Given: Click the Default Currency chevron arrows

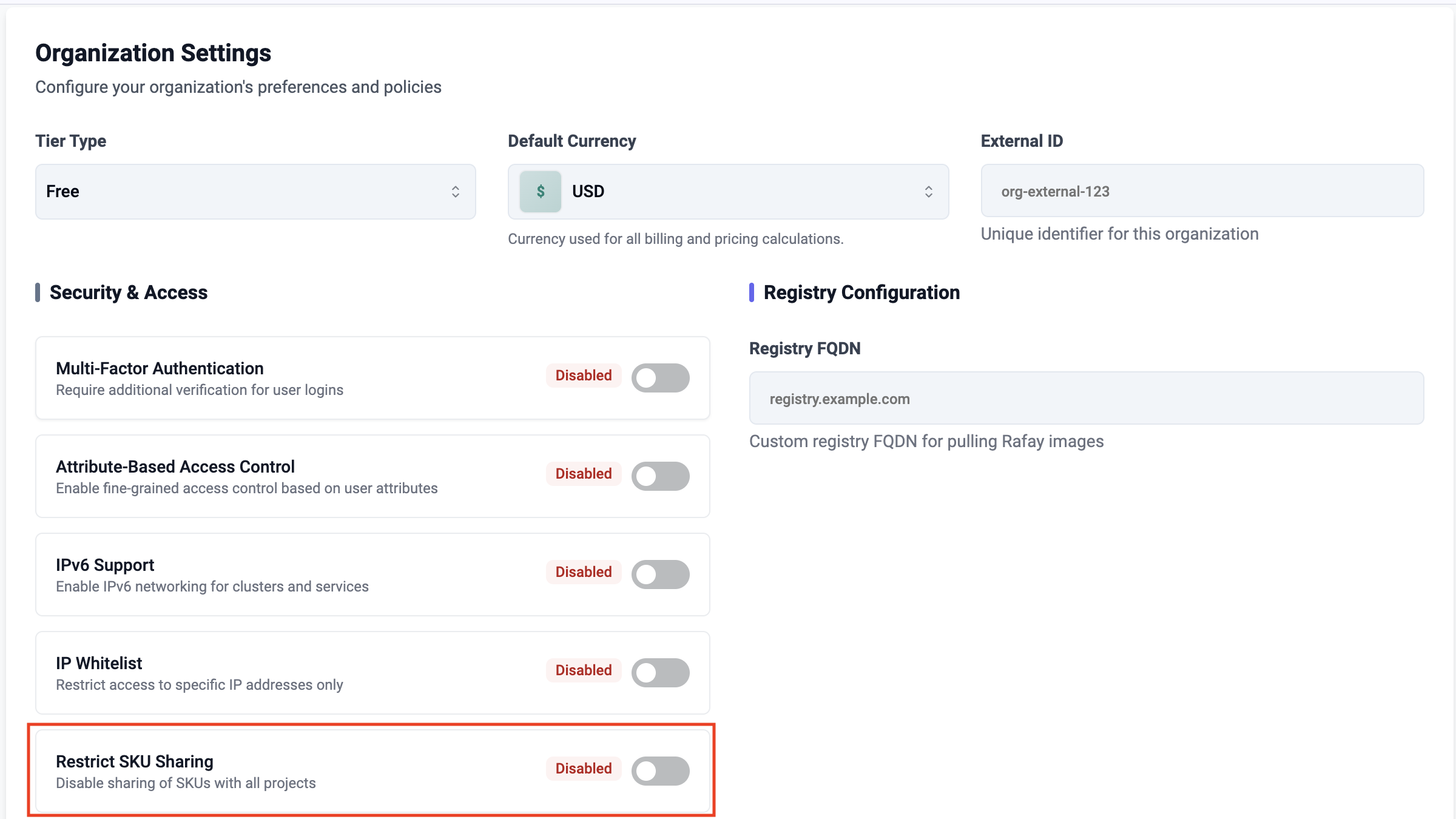Looking at the screenshot, I should pyautogui.click(x=928, y=192).
